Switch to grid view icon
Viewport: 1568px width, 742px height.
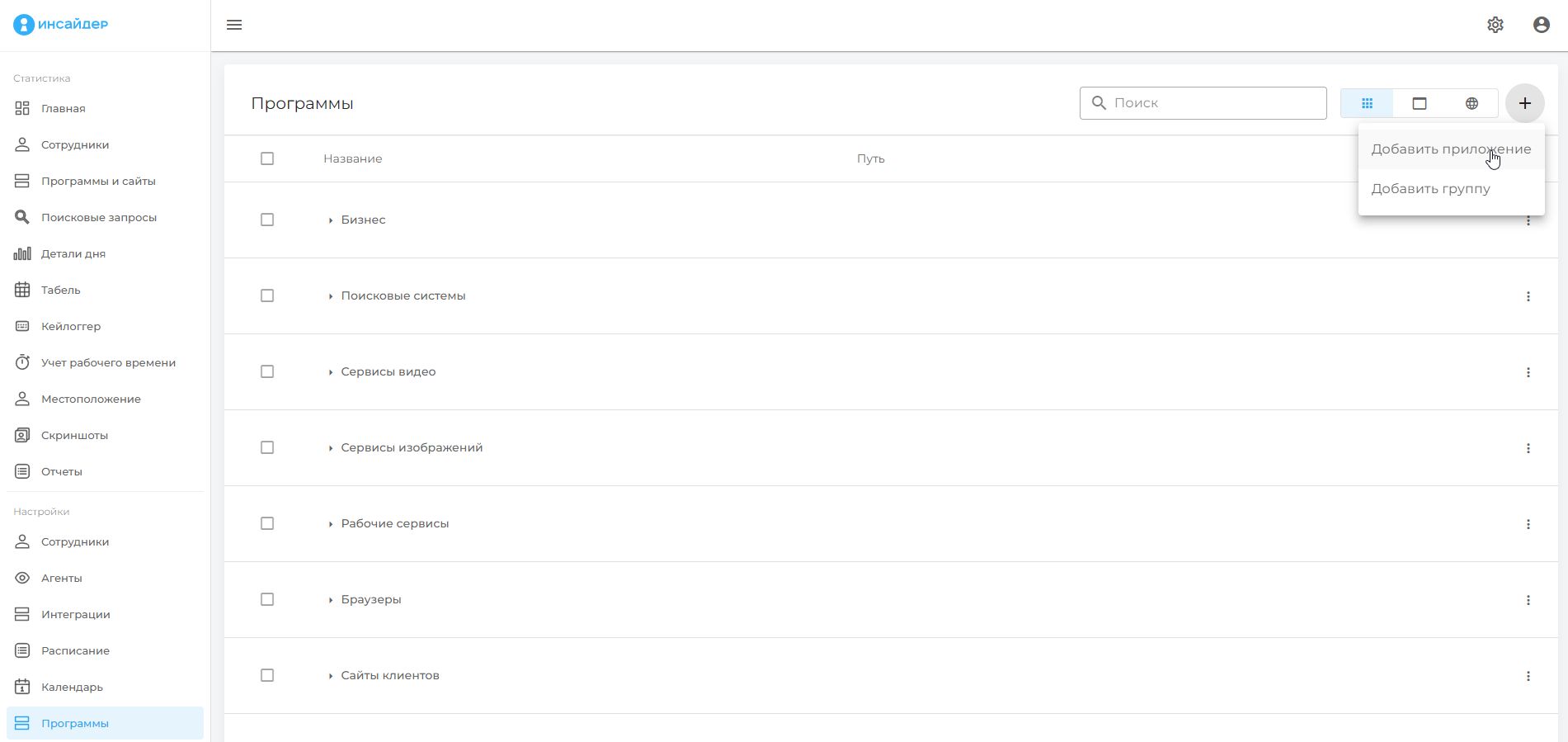coord(1367,103)
